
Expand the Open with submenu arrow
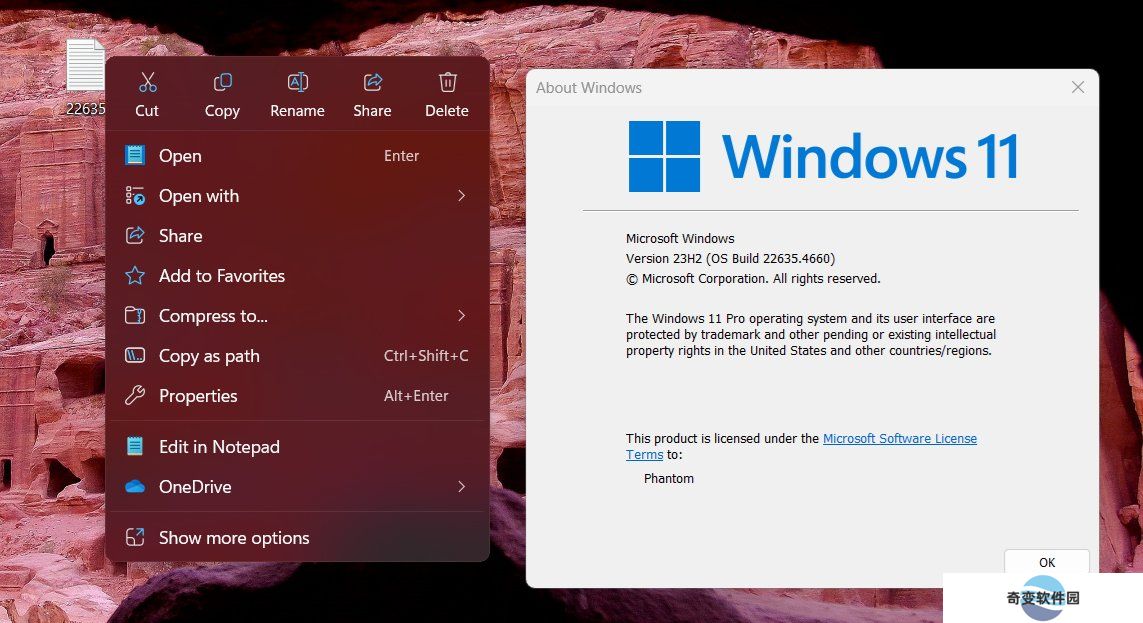(461, 195)
